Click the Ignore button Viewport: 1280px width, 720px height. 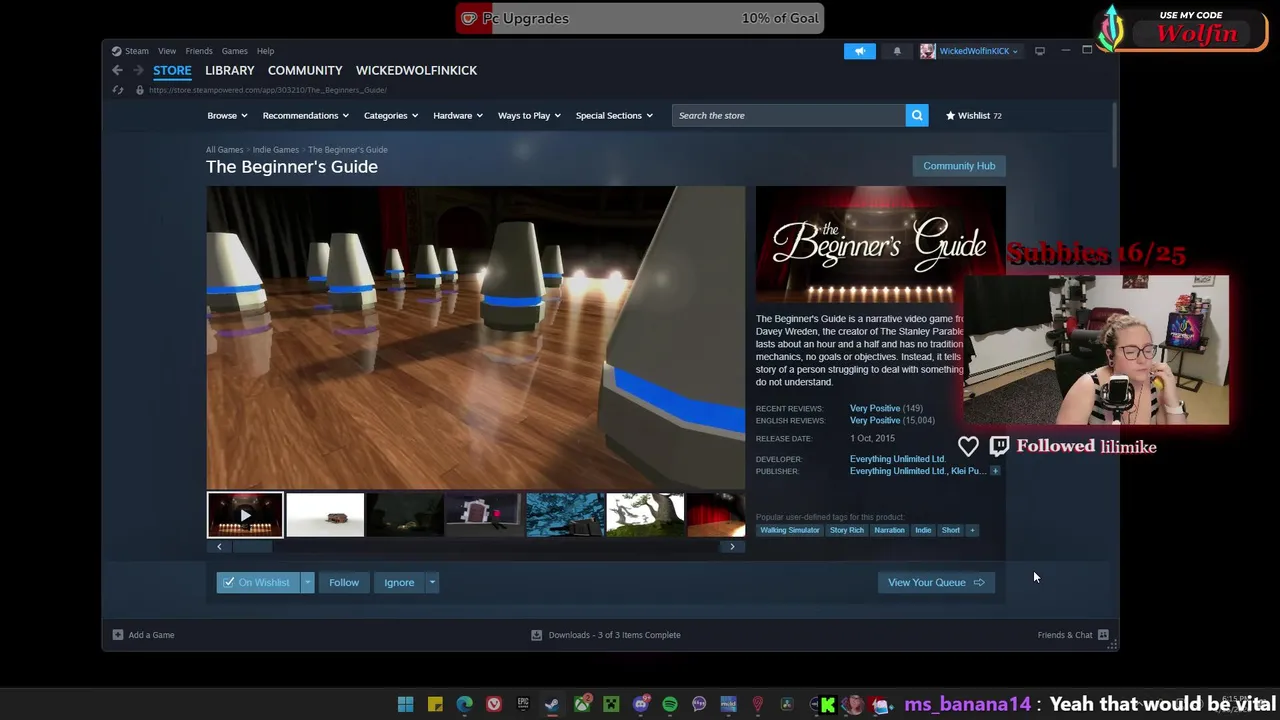coord(399,582)
